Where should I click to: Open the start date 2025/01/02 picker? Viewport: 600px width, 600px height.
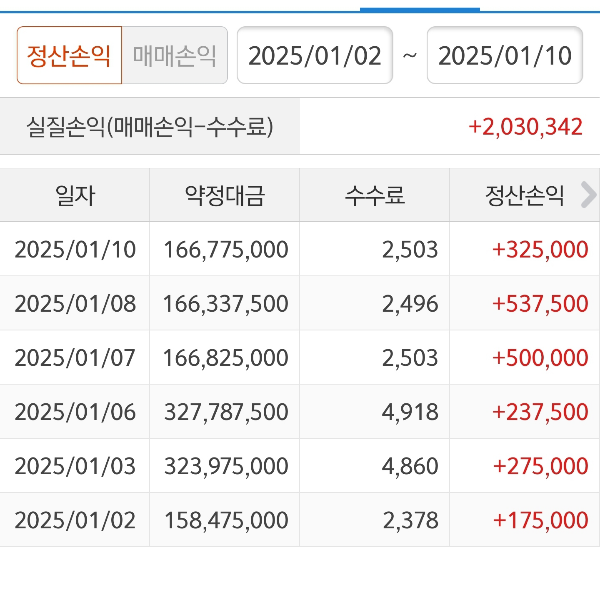click(x=315, y=55)
